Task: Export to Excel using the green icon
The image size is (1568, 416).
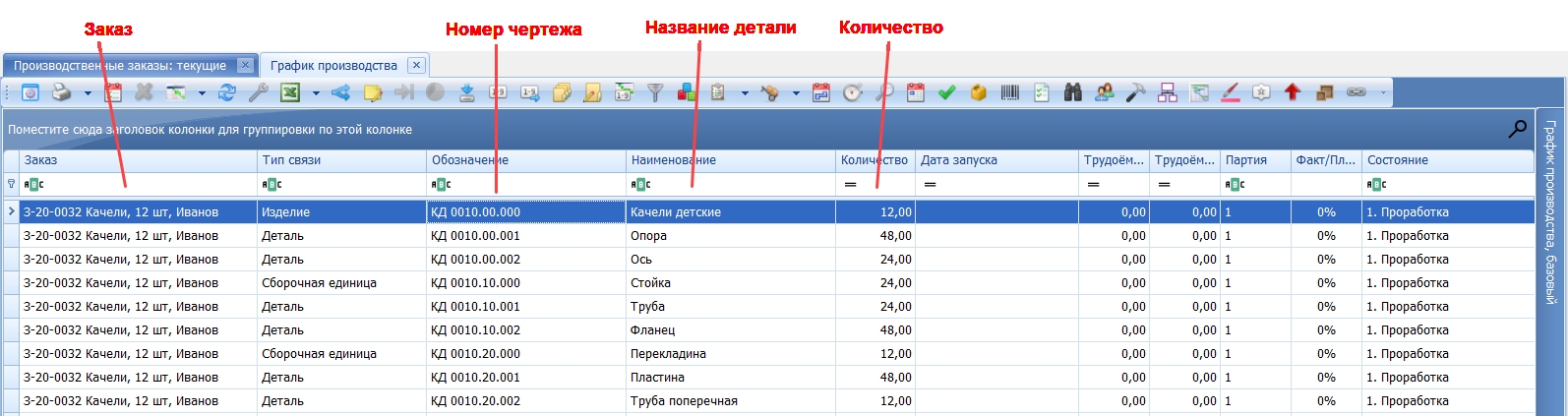Action: (290, 92)
